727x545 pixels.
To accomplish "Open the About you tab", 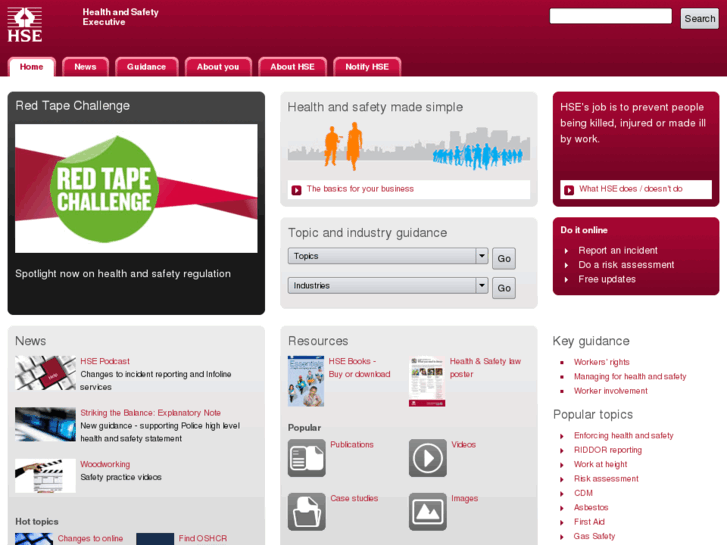I will (218, 67).
